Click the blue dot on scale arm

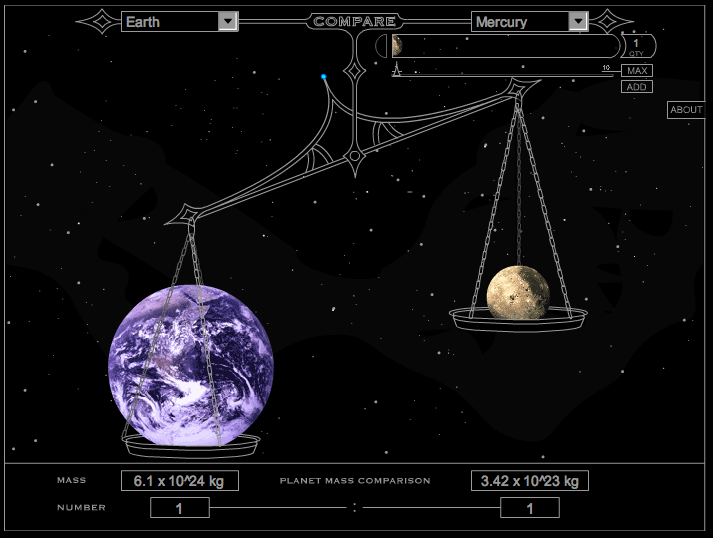click(x=324, y=76)
